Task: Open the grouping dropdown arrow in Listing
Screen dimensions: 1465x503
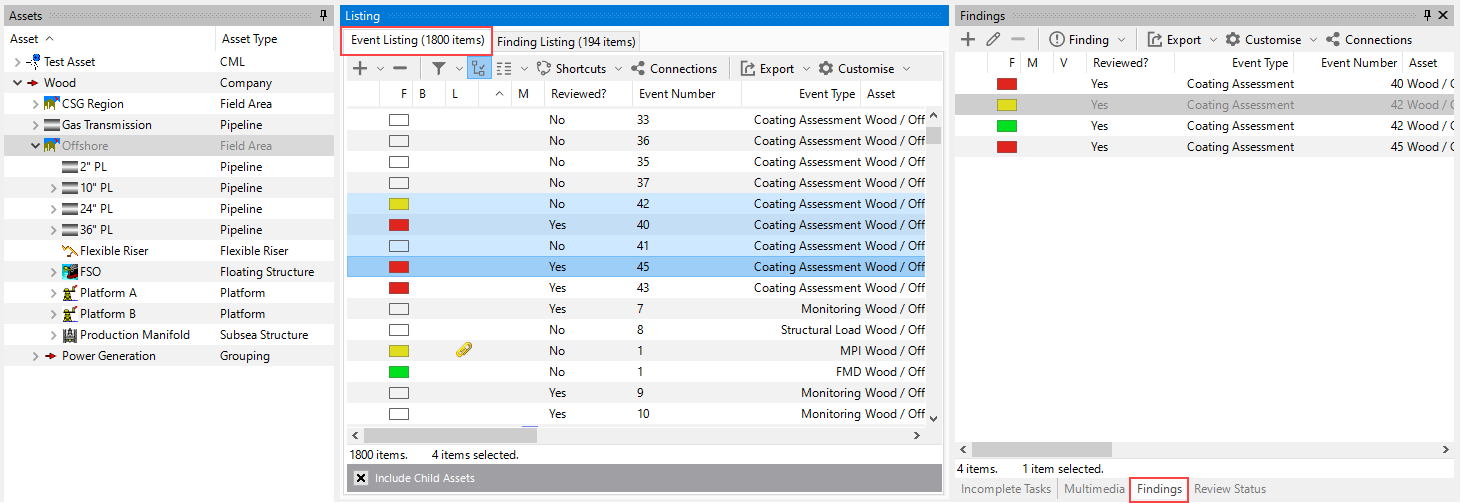Action: click(524, 69)
